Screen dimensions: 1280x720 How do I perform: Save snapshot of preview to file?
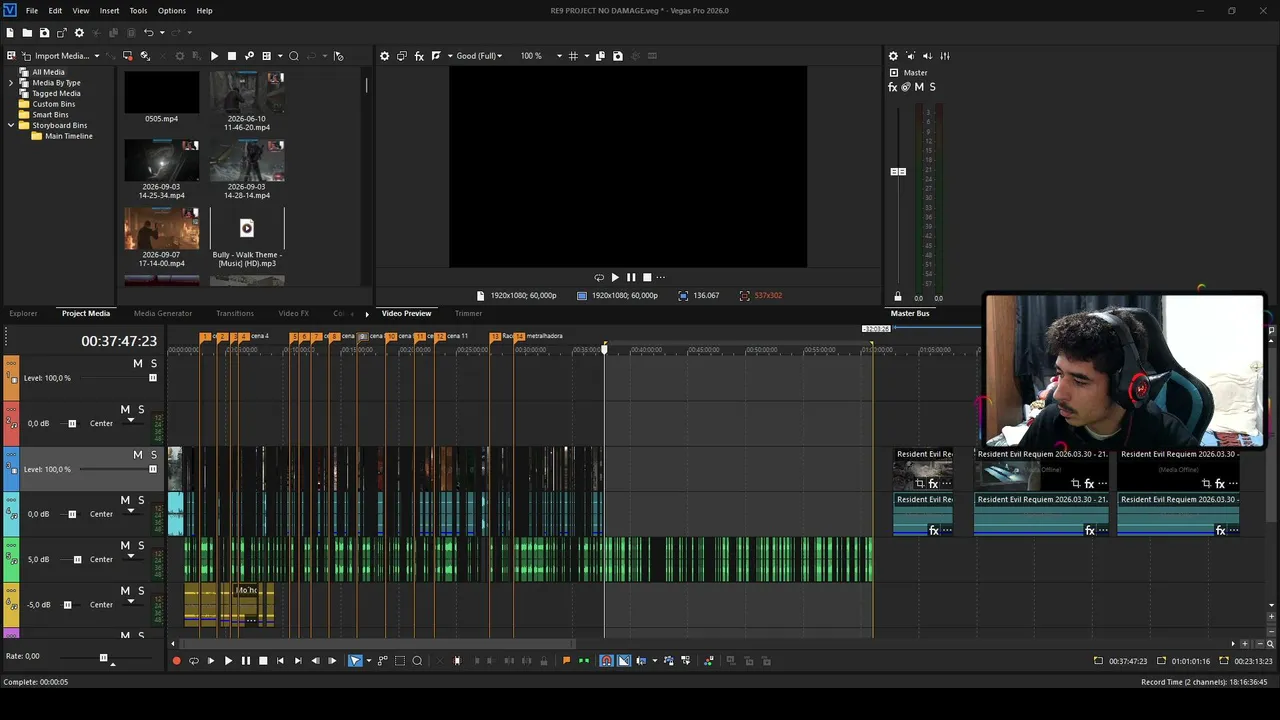pos(617,56)
